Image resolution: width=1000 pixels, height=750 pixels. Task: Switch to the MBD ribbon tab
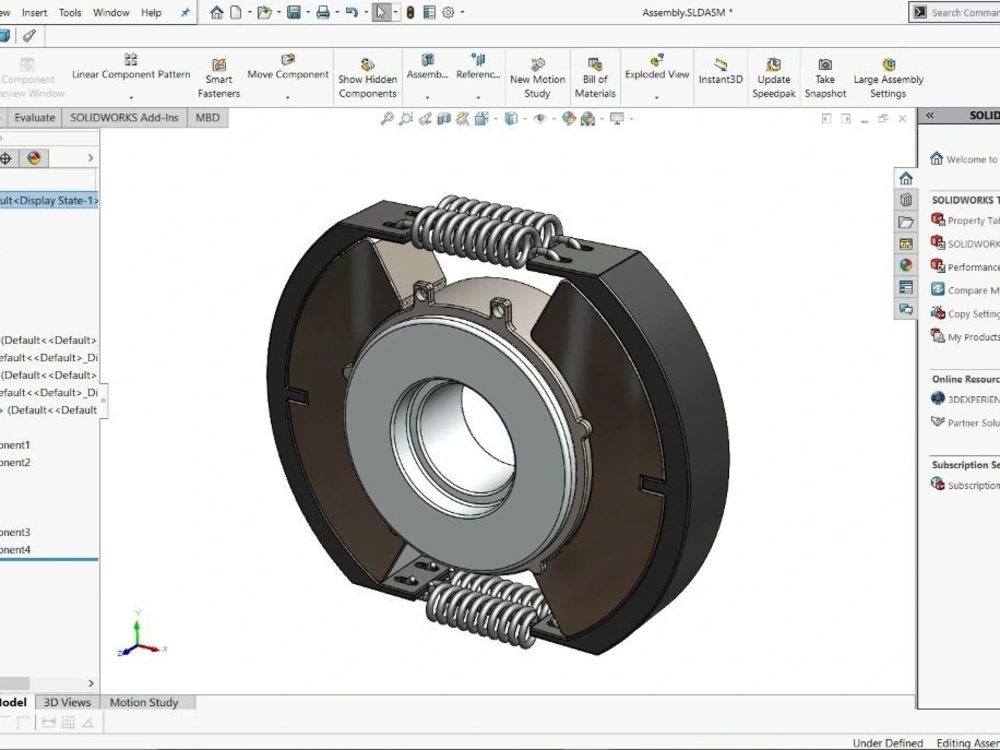click(x=207, y=117)
